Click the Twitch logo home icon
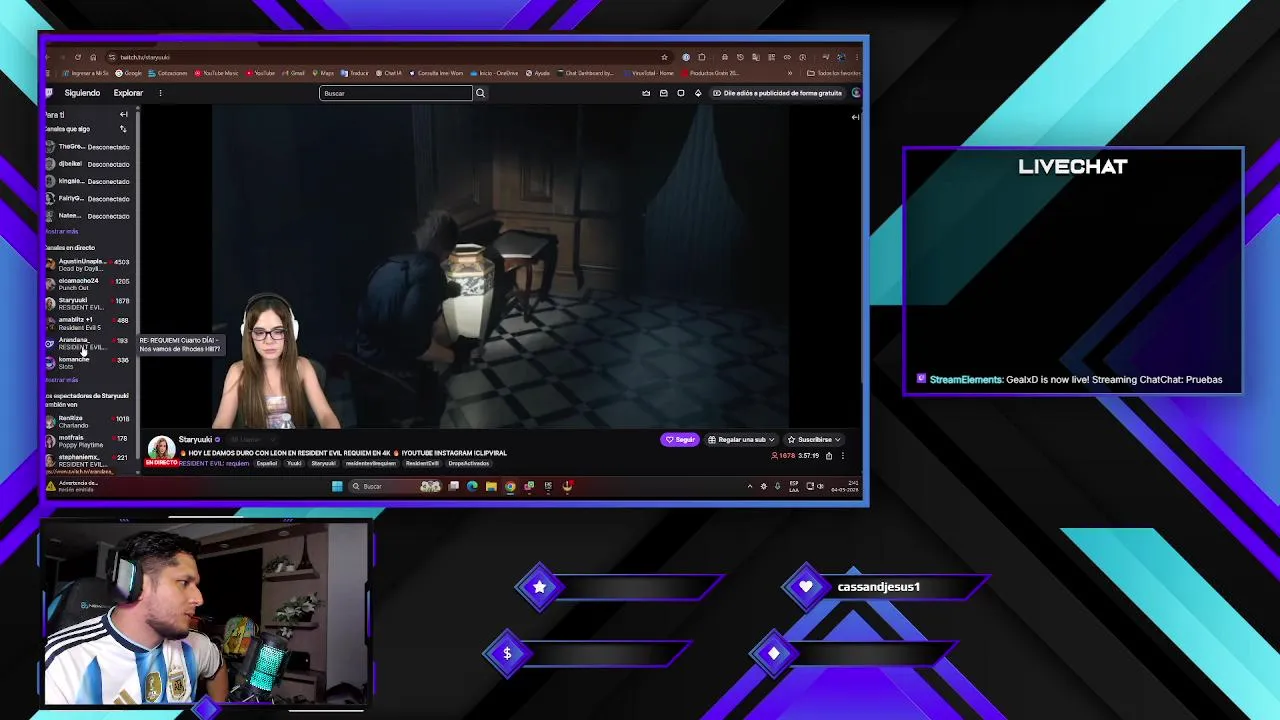 [48, 93]
